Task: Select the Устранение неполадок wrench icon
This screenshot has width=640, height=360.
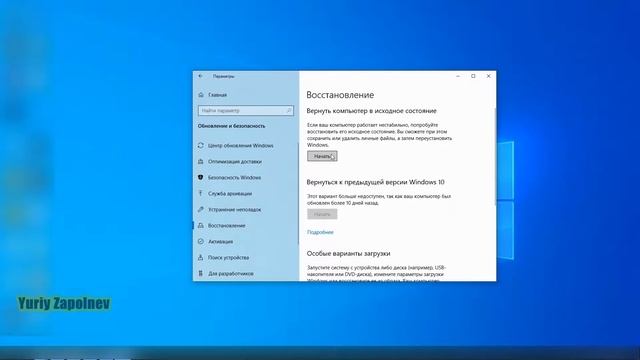Action: pos(200,209)
